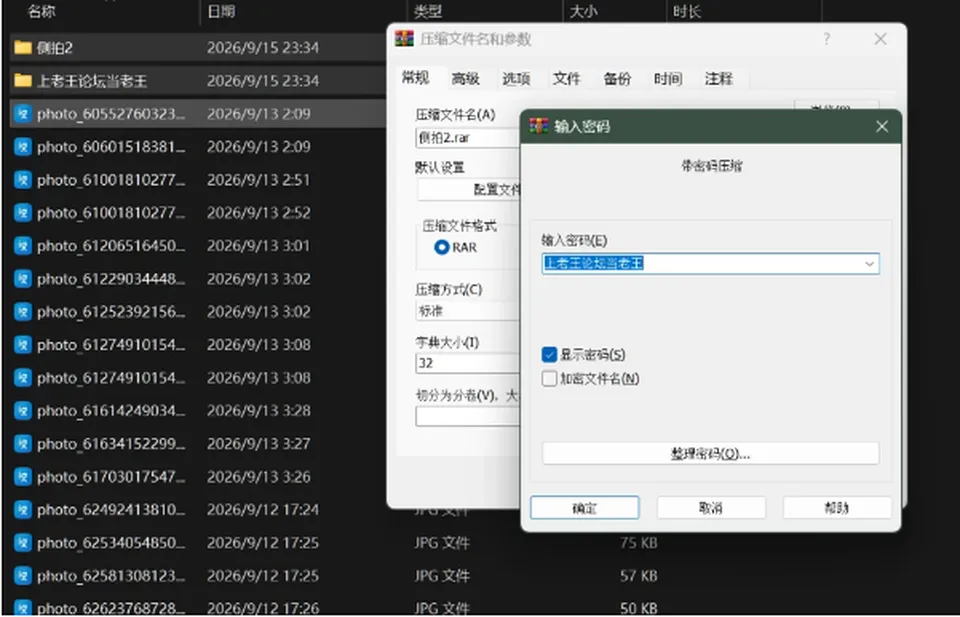Close the 压缩文件名和参数 dialog

880,39
